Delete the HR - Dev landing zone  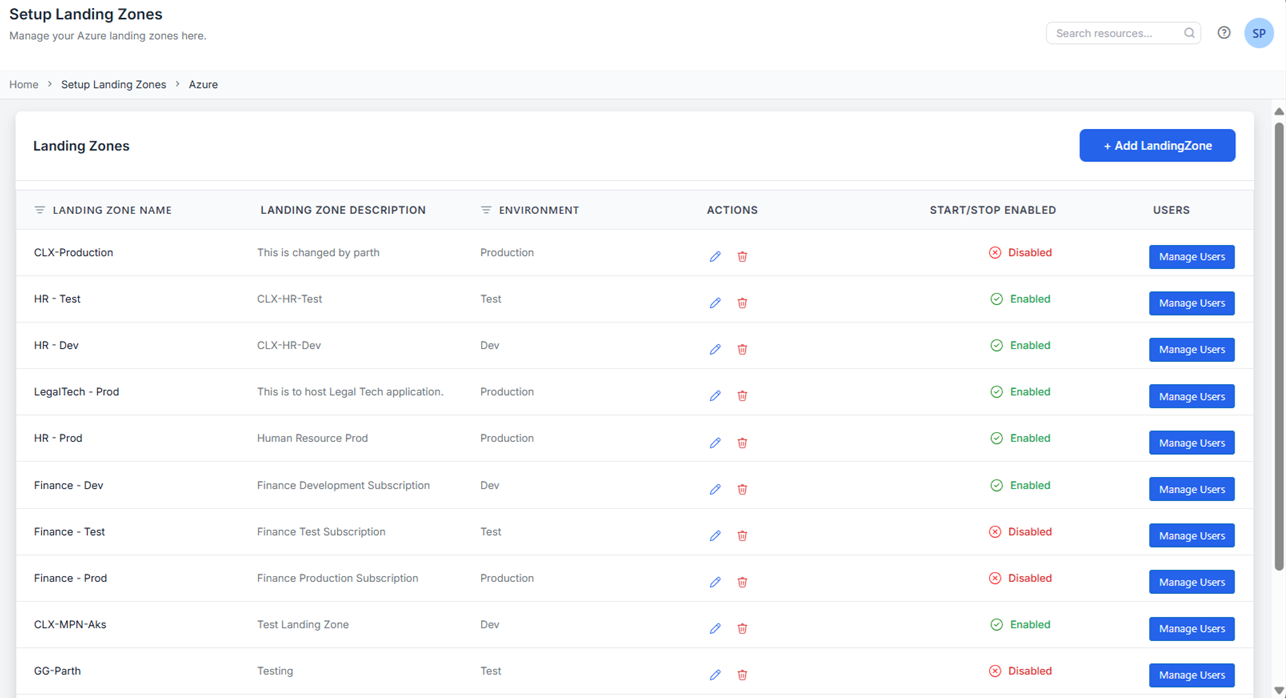tap(742, 350)
